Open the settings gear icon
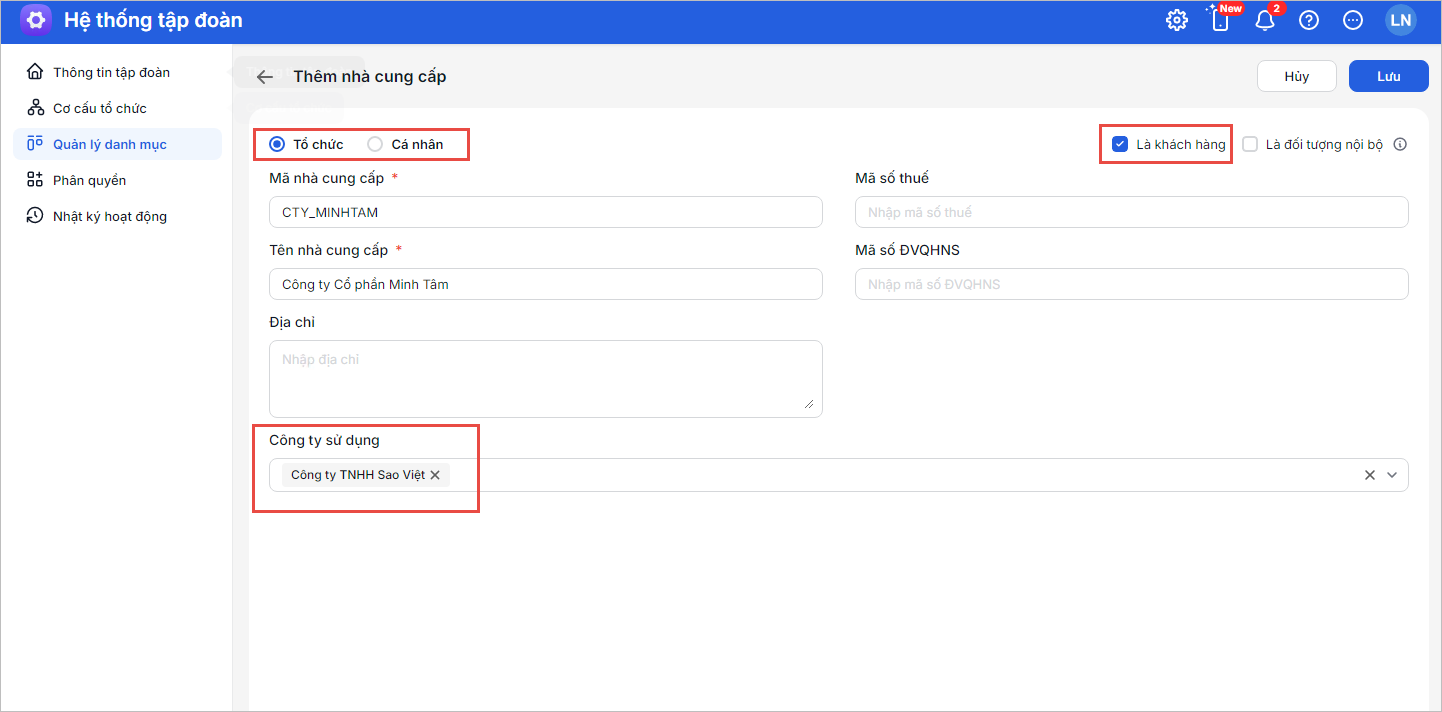 [1177, 20]
